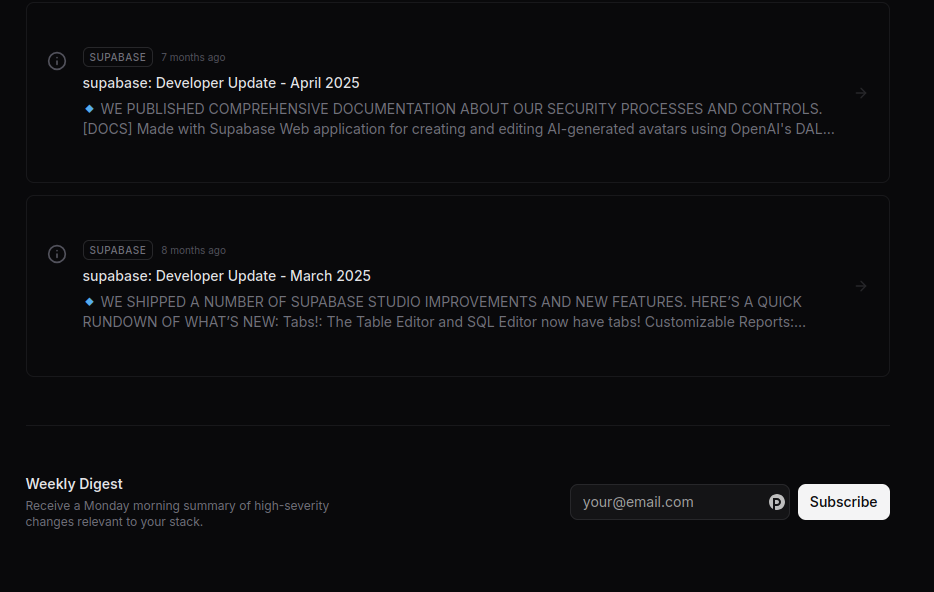Click the 'WE PUBLISHED COMPREHENSIVE DOCUMENTATION' summary line

[x=461, y=109]
